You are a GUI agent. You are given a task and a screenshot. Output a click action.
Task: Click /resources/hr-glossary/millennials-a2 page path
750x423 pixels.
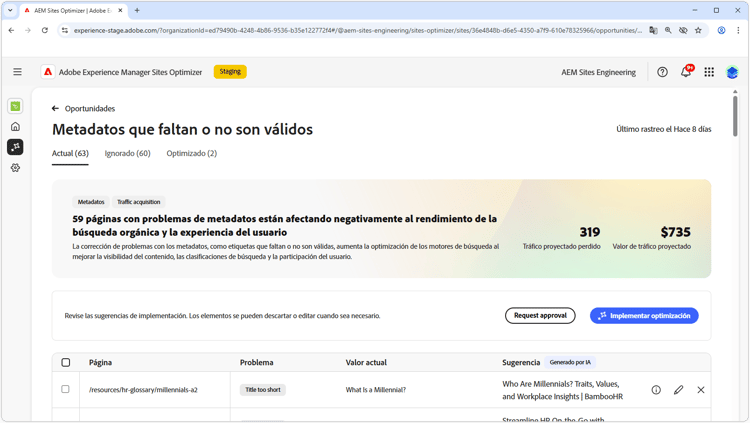coord(143,390)
